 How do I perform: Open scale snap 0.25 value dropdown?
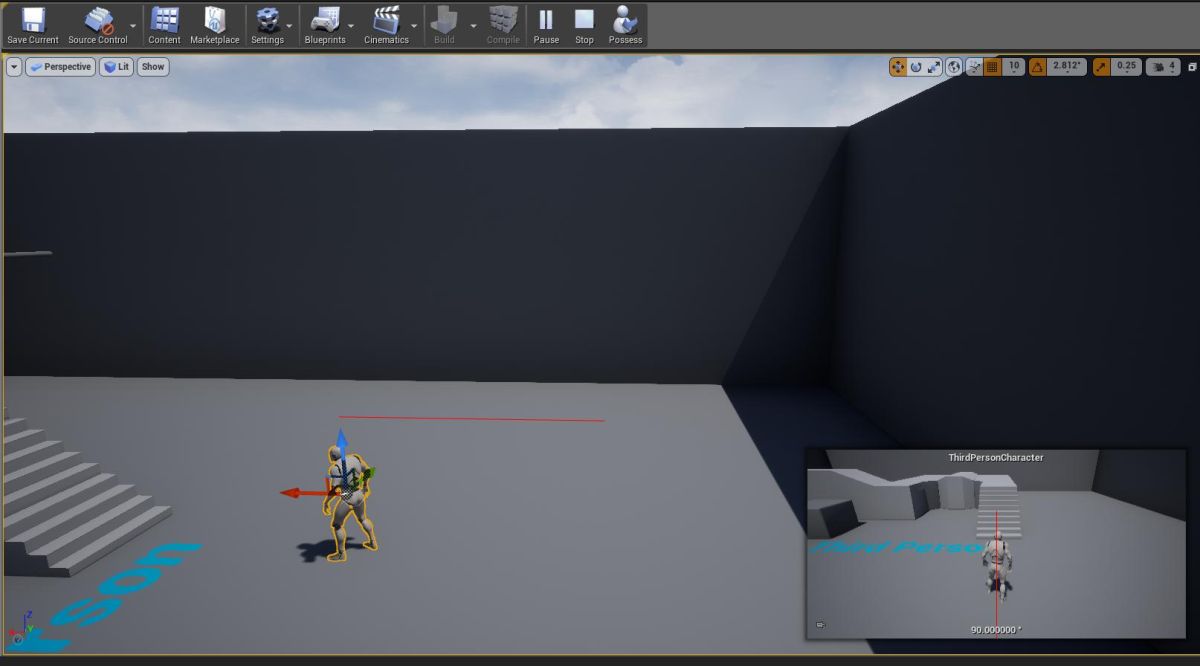(1127, 67)
